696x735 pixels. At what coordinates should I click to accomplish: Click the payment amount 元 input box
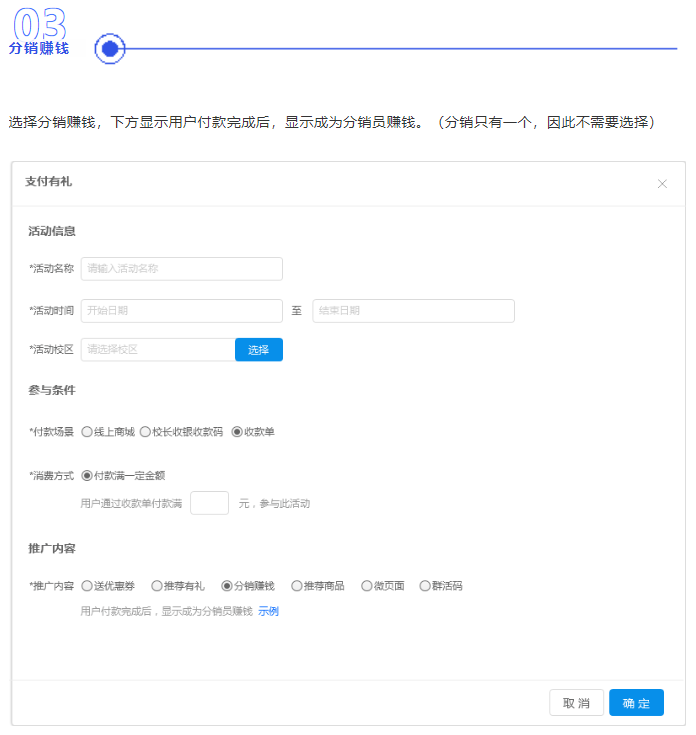(x=209, y=503)
